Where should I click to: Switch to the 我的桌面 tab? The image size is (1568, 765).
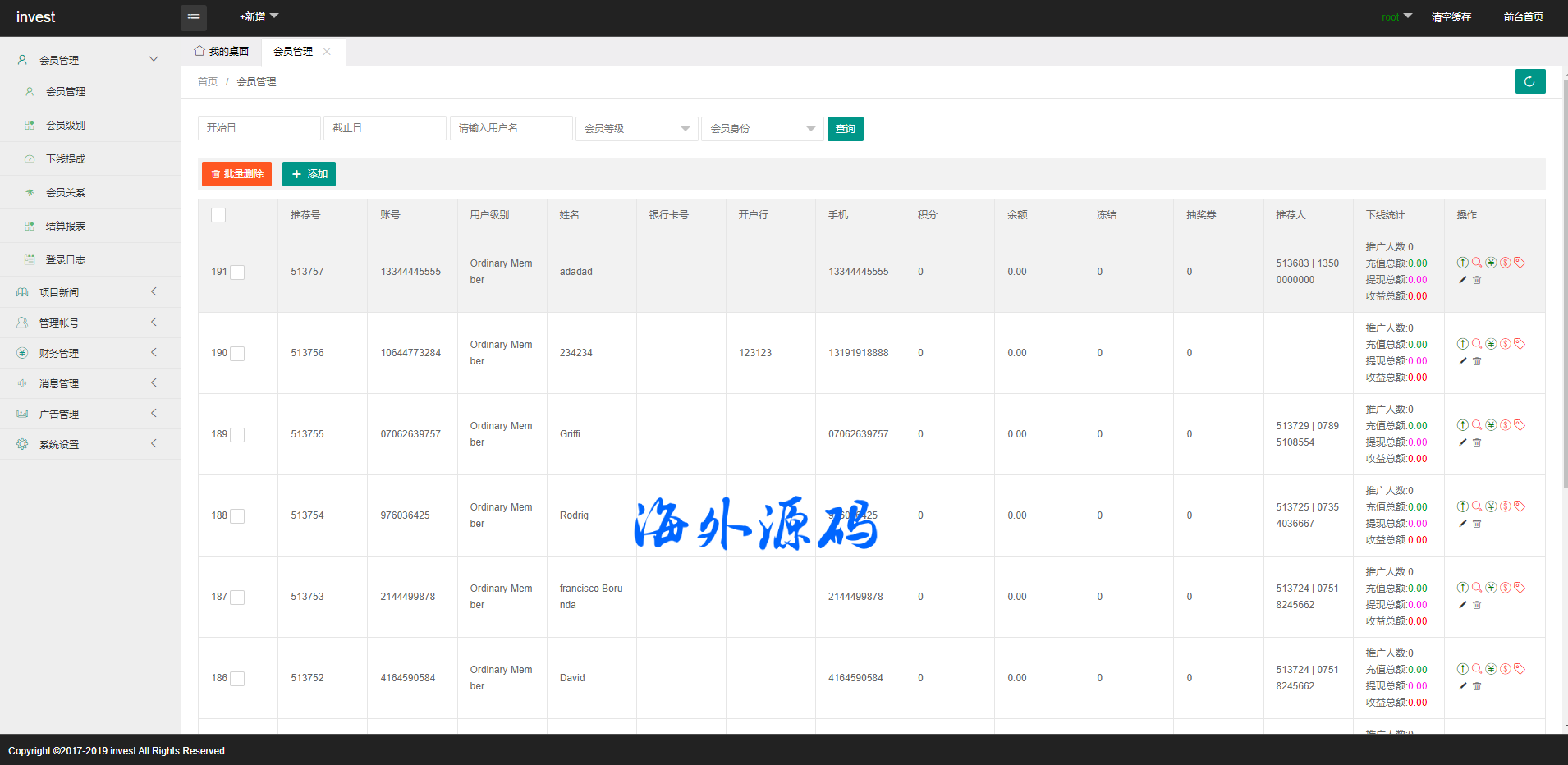click(222, 52)
